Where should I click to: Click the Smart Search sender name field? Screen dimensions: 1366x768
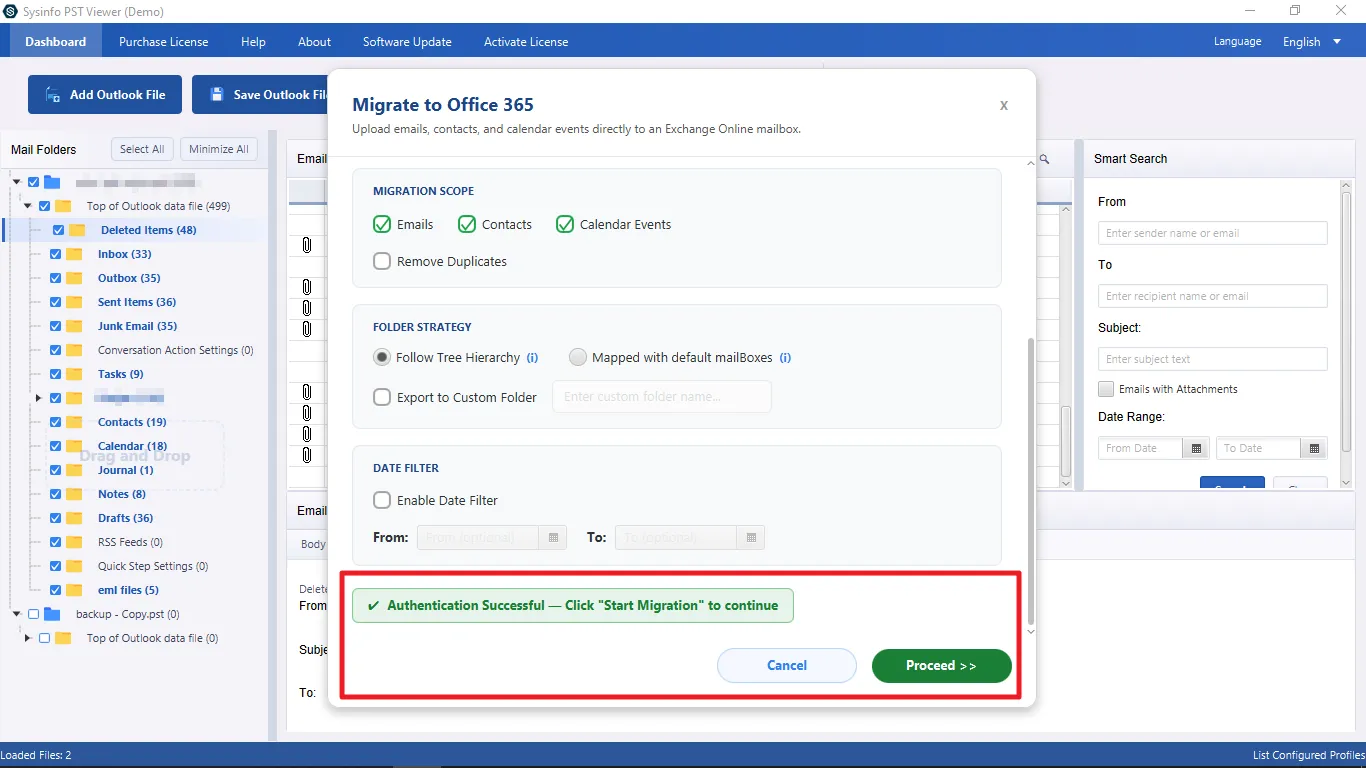pos(1213,233)
